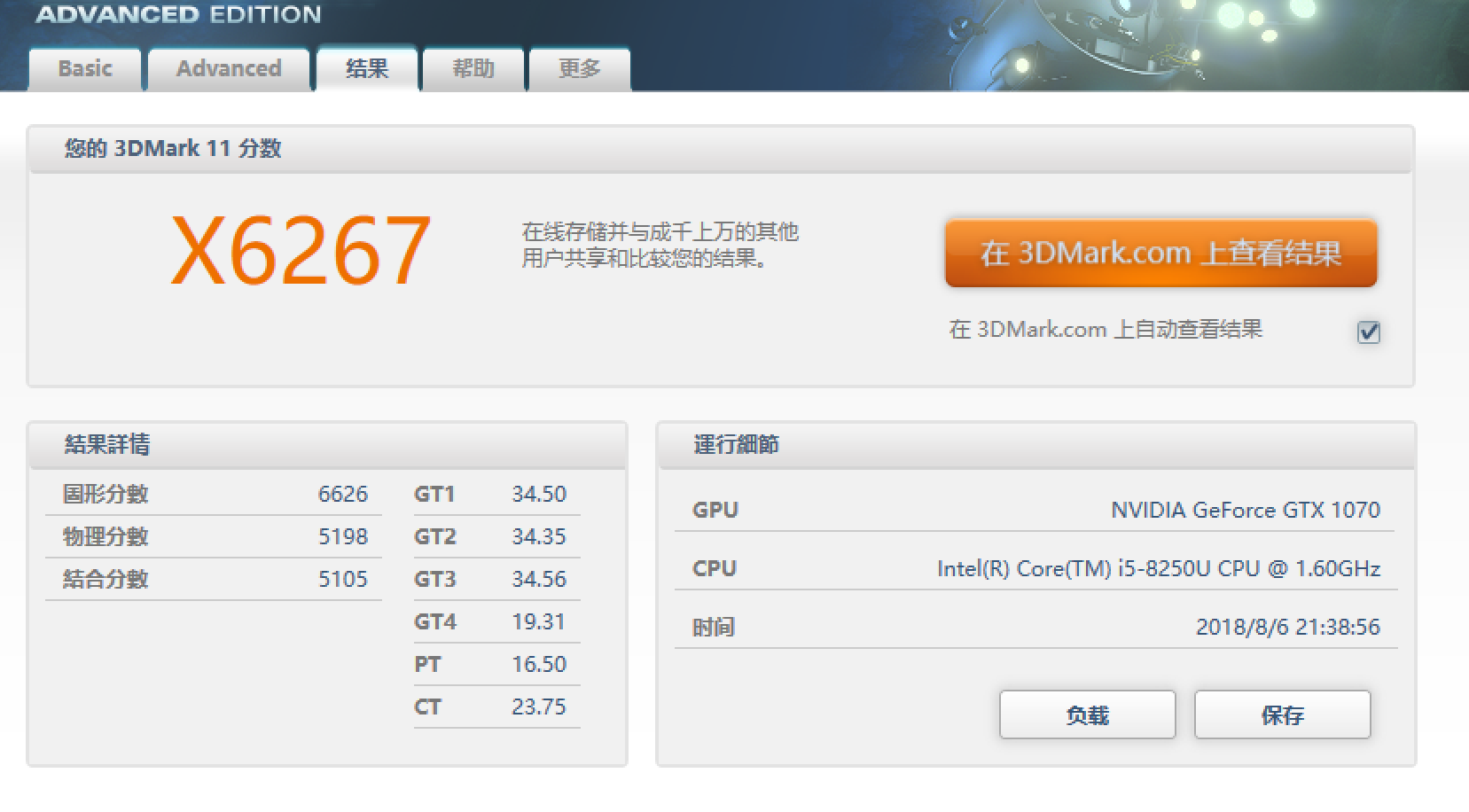Click the 时间 row label
The width and height of the screenshot is (1469, 812).
(714, 627)
